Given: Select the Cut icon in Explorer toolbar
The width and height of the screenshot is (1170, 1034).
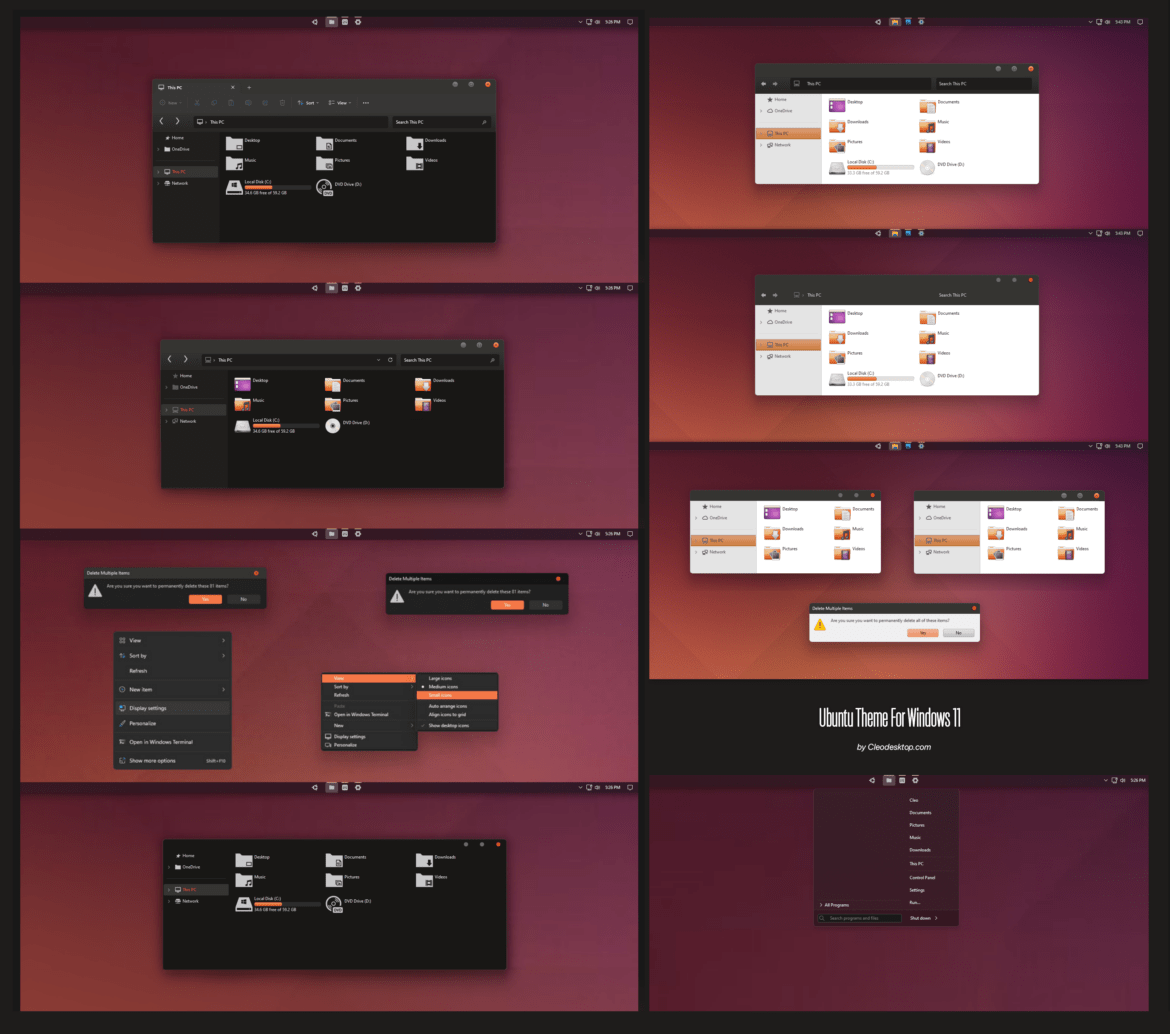Looking at the screenshot, I should pyautogui.click(x=197, y=103).
